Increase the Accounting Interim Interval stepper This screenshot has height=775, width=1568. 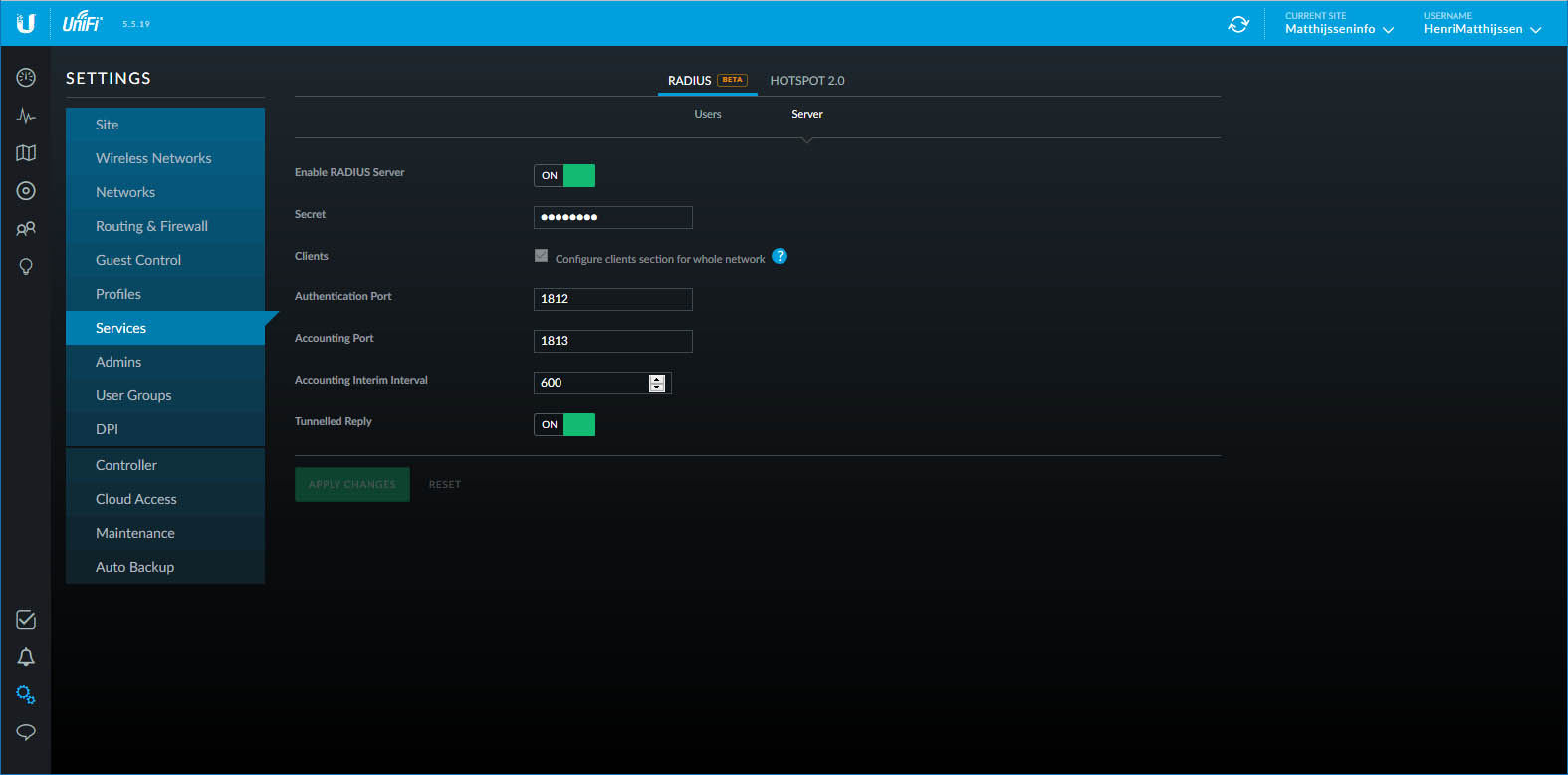[656, 379]
